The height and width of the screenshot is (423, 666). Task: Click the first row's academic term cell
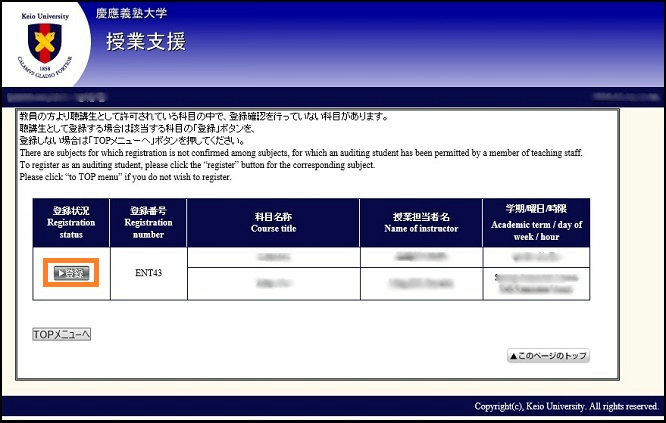[x=534, y=257]
